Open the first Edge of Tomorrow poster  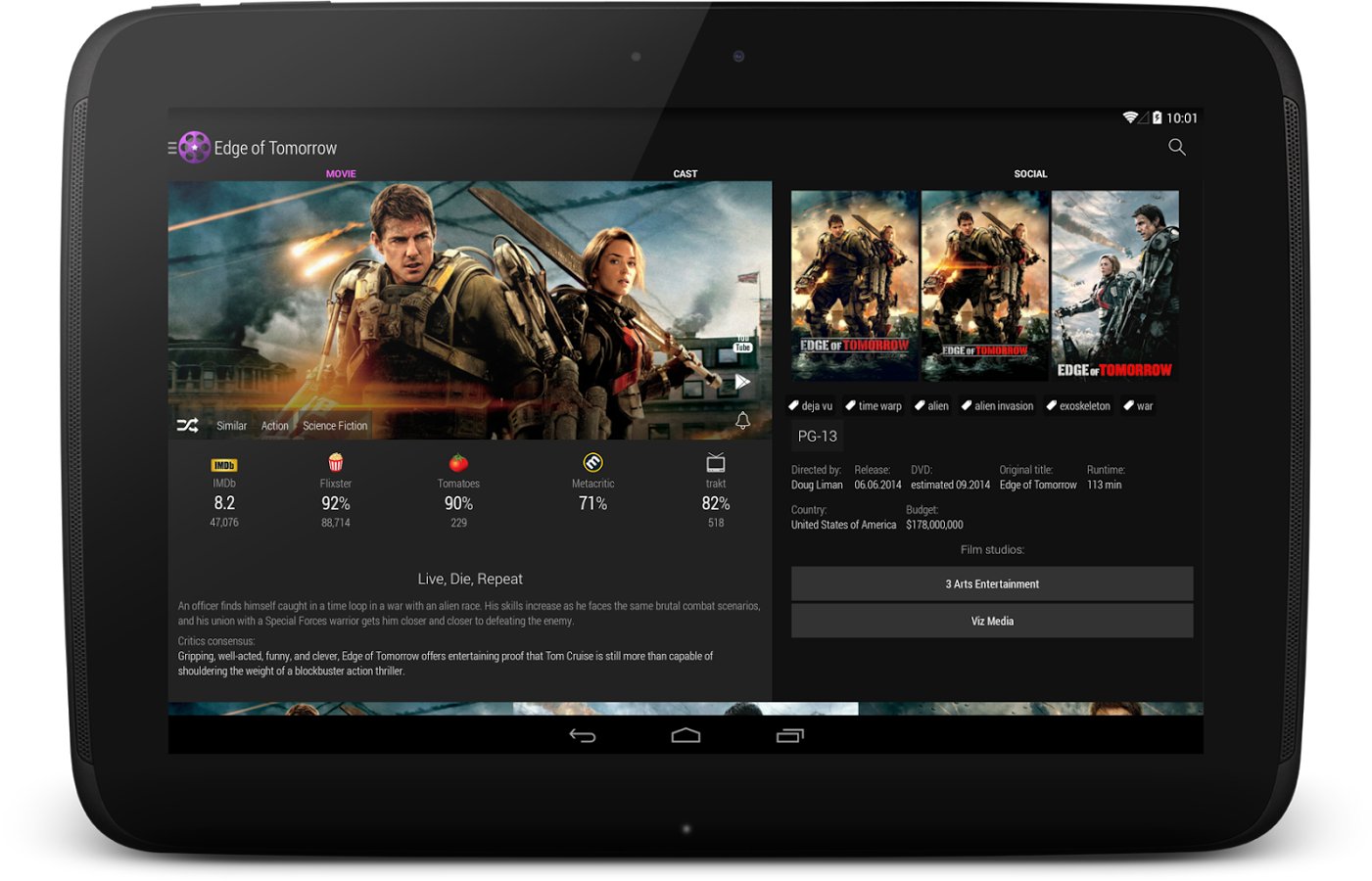tap(855, 285)
